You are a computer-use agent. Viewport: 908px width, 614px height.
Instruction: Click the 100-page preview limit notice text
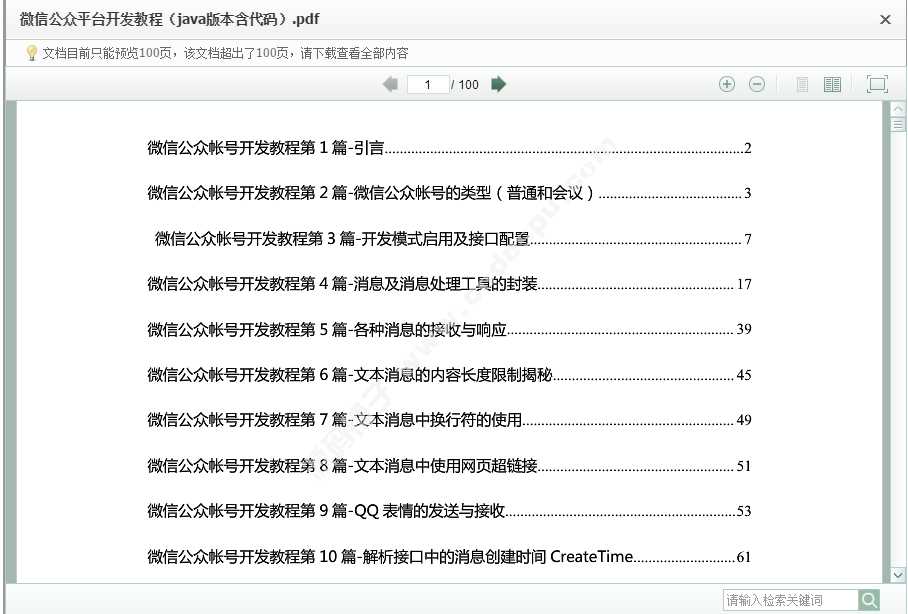point(225,53)
